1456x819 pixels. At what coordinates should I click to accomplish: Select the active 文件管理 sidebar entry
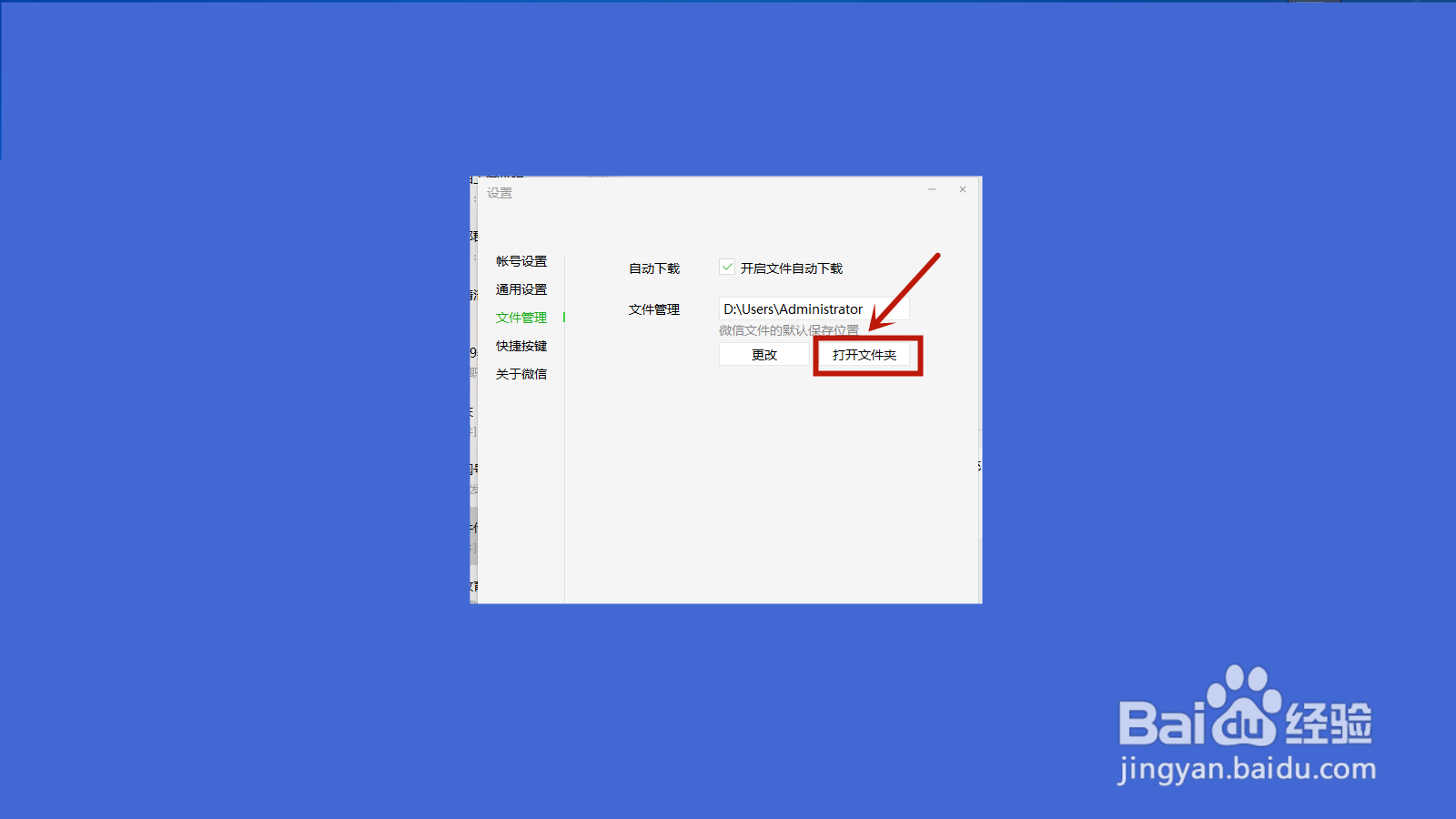tap(521, 318)
